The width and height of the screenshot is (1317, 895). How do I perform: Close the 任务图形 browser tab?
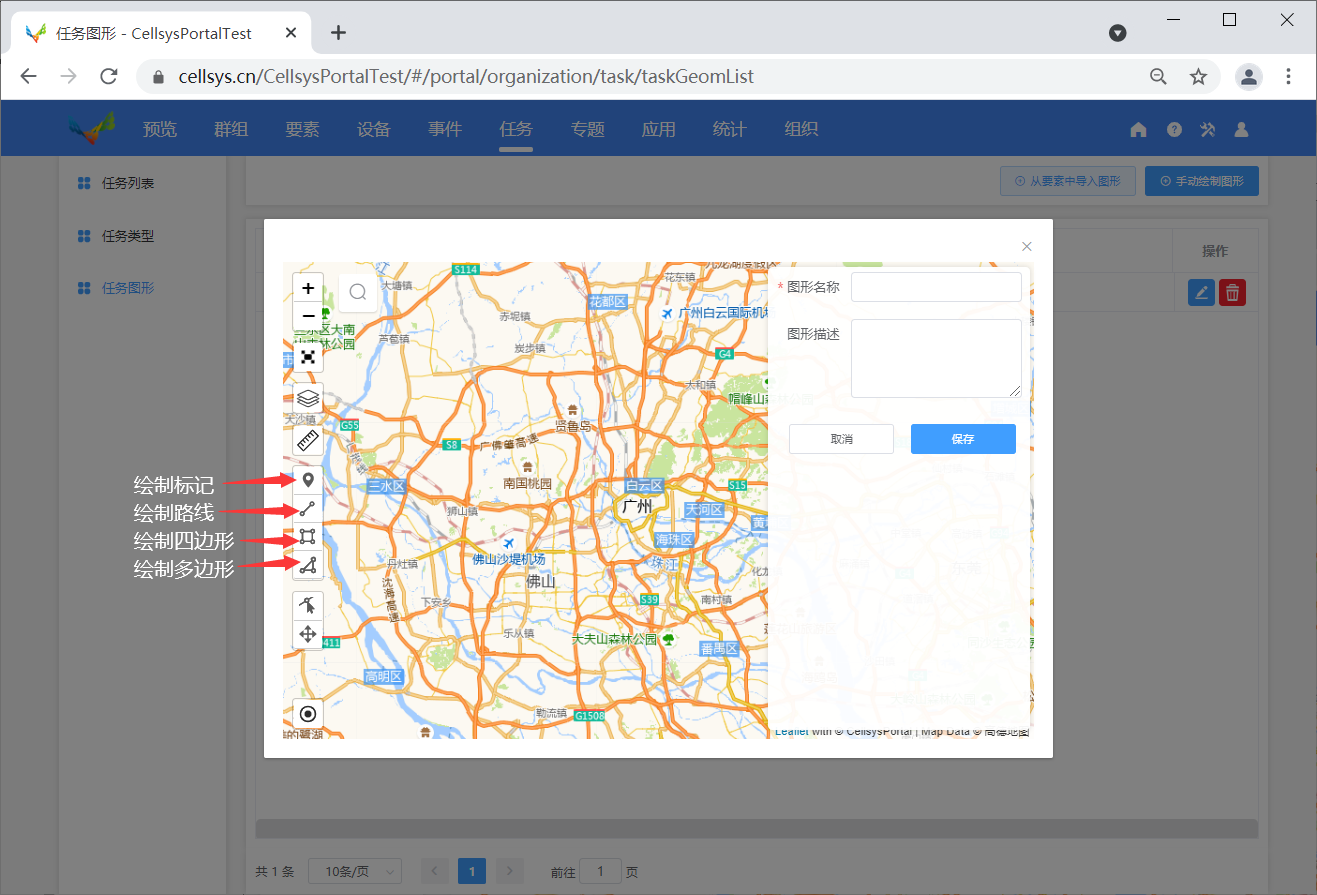292,33
